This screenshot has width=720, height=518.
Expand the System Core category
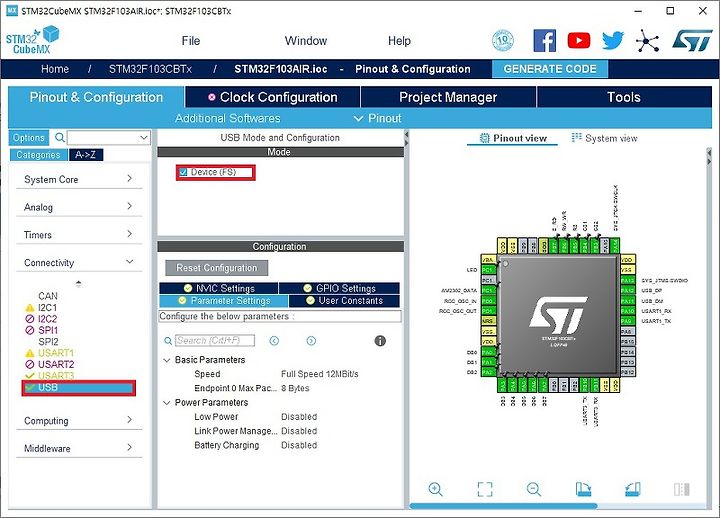(x=79, y=179)
